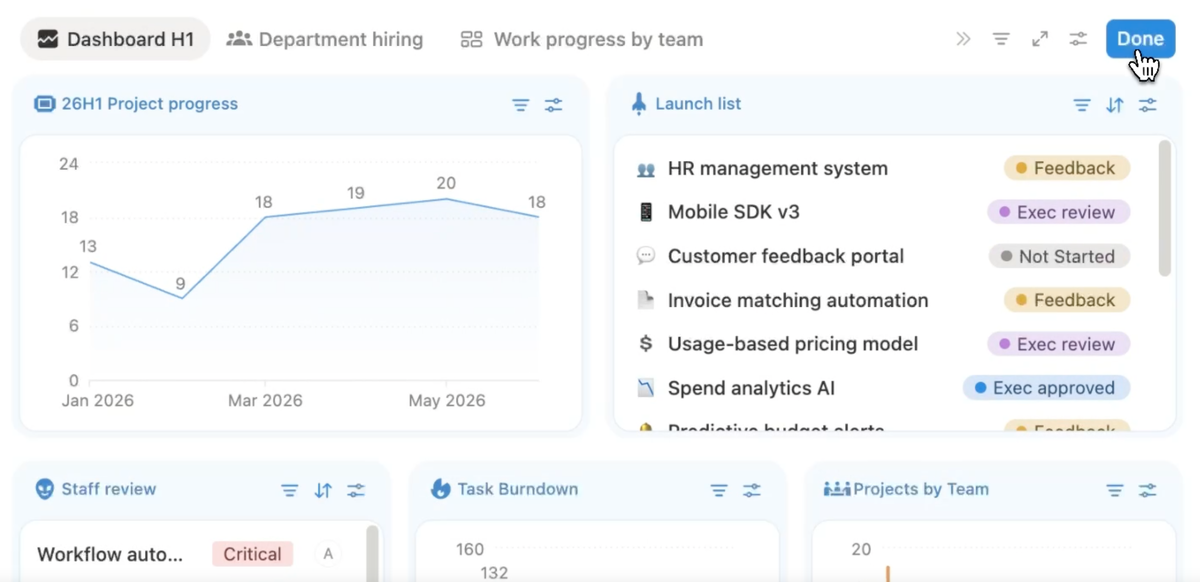
Task: Click the Critical priority tag
Action: 253,554
